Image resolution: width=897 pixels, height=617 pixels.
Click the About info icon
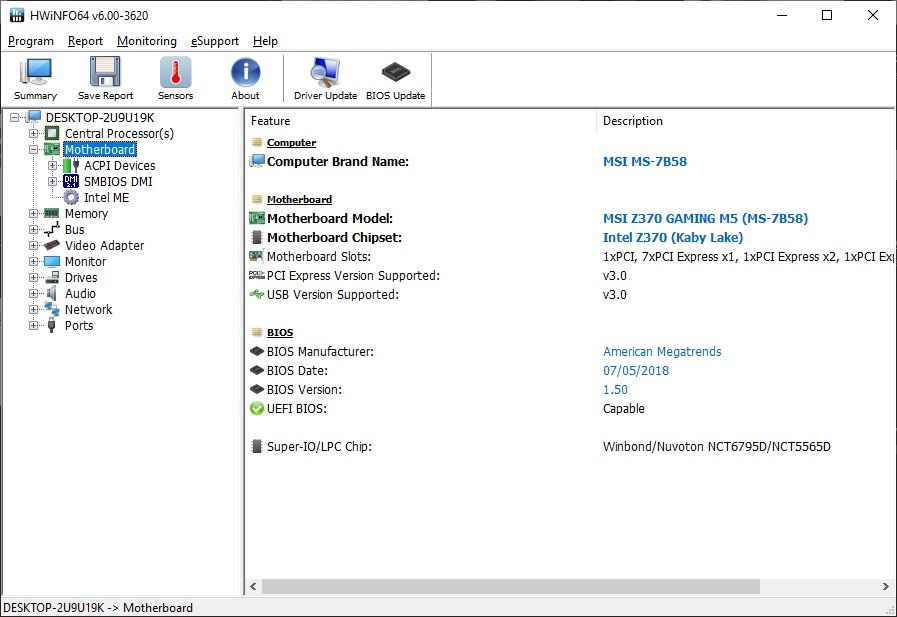tap(245, 72)
